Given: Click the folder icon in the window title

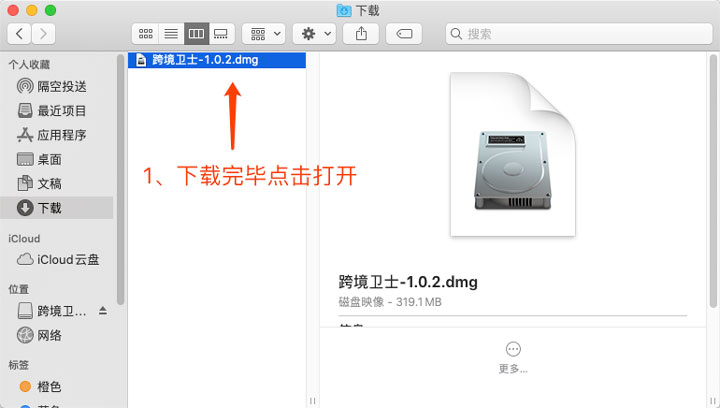Looking at the screenshot, I should [344, 10].
